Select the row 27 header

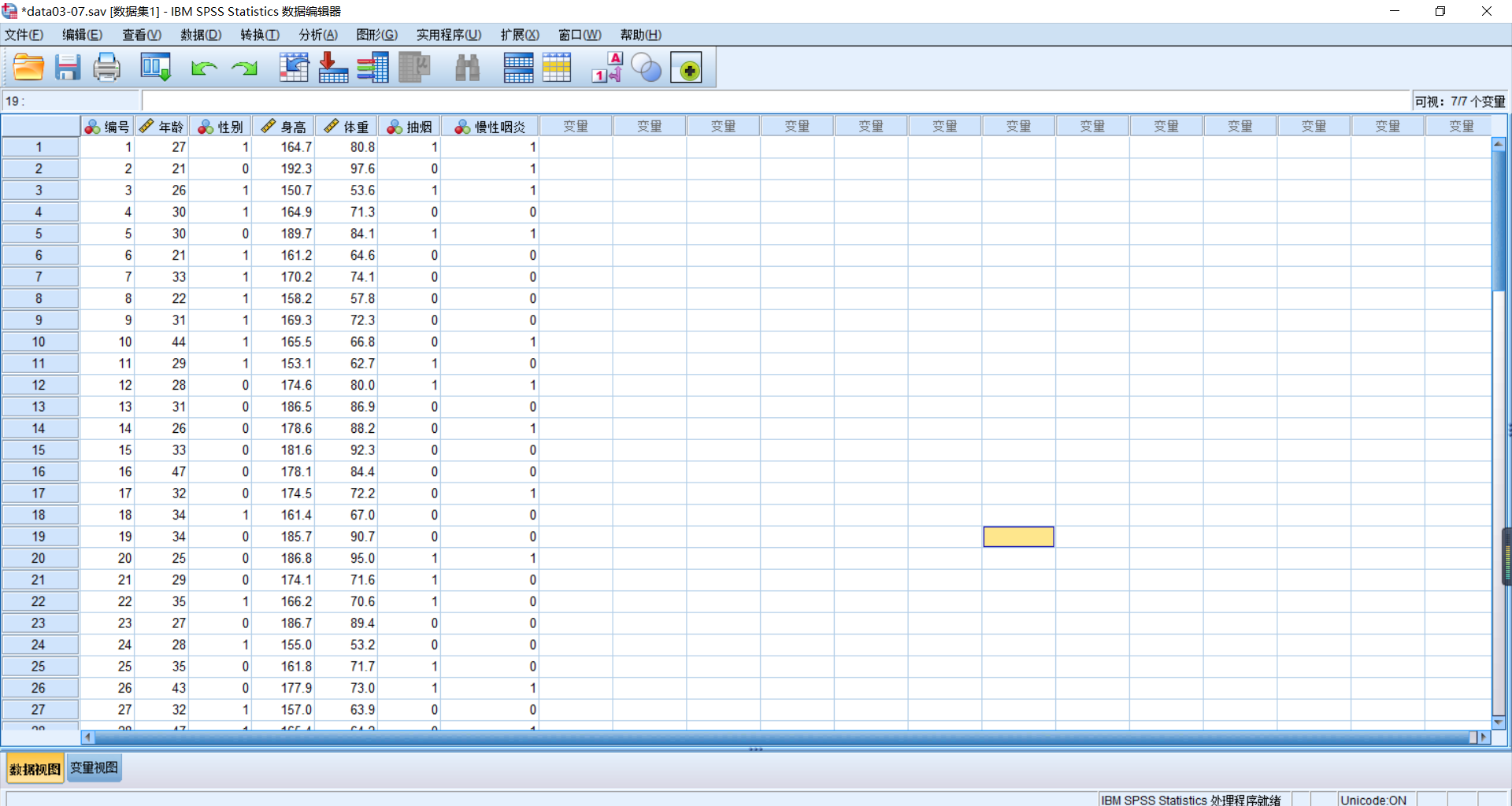(39, 710)
